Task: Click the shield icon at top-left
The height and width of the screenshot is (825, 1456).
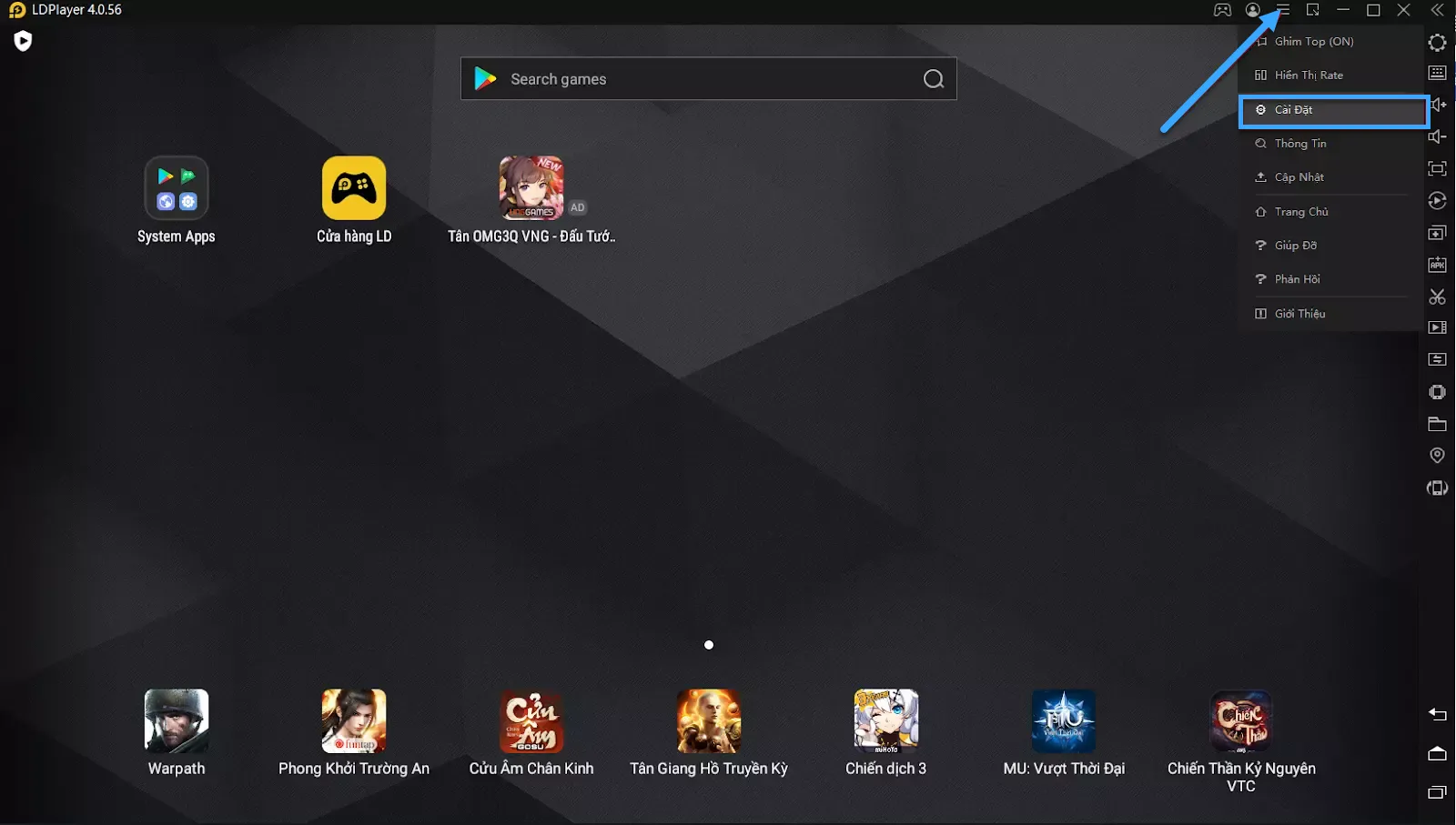Action: (23, 41)
